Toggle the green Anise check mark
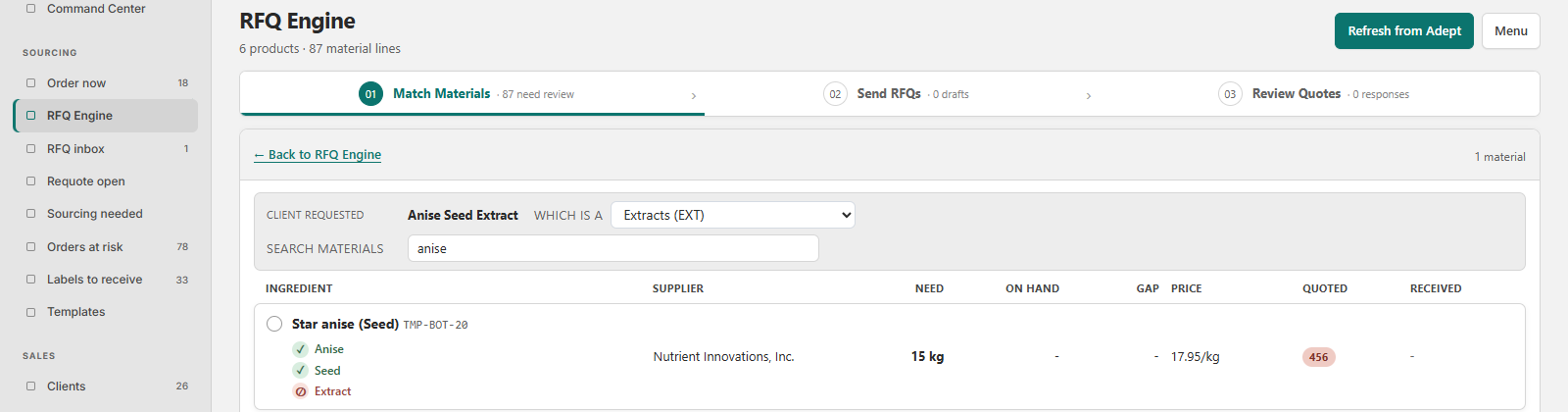 [x=301, y=349]
